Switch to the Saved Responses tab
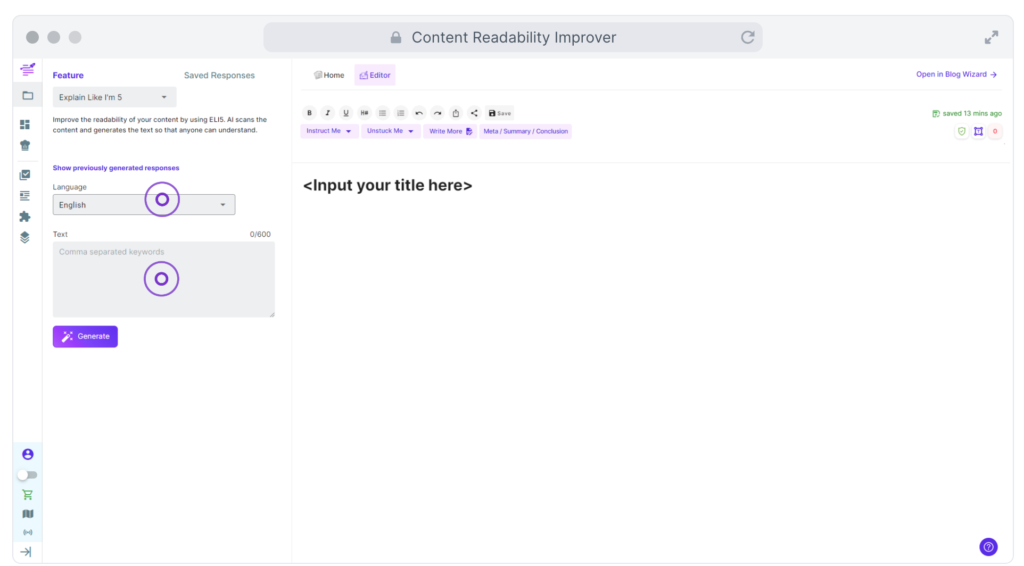The image size is (1024, 566). click(219, 75)
